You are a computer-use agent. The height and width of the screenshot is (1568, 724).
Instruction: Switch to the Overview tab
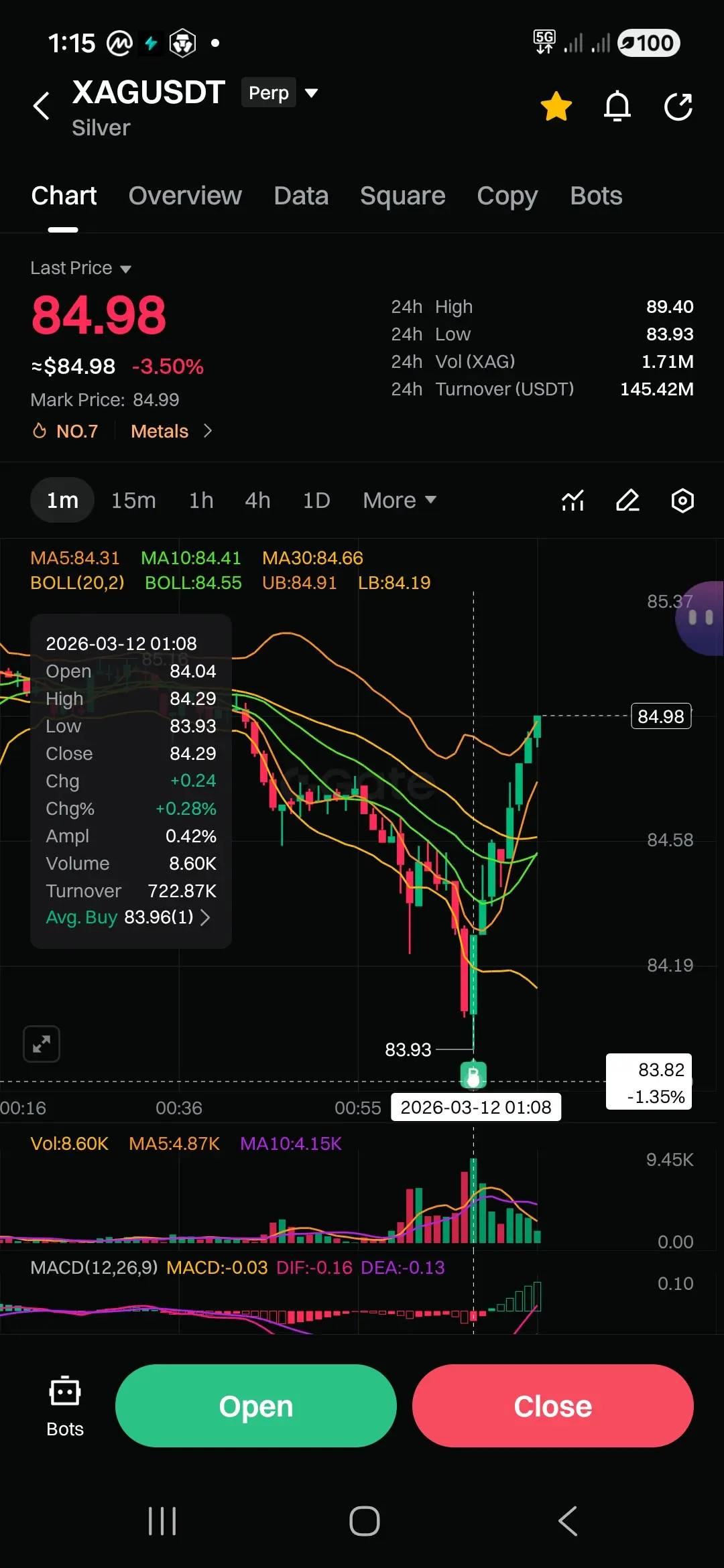[x=185, y=196]
